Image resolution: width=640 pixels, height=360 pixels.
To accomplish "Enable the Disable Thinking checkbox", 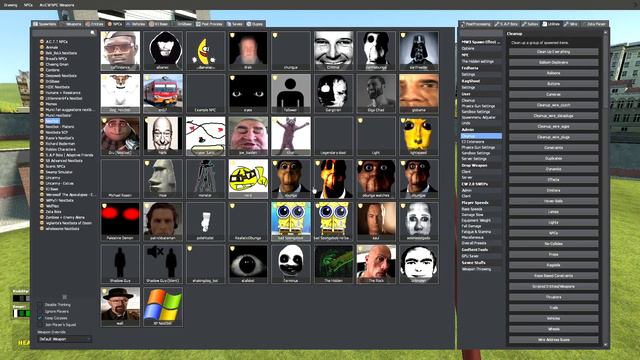I will pyautogui.click(x=40, y=305).
